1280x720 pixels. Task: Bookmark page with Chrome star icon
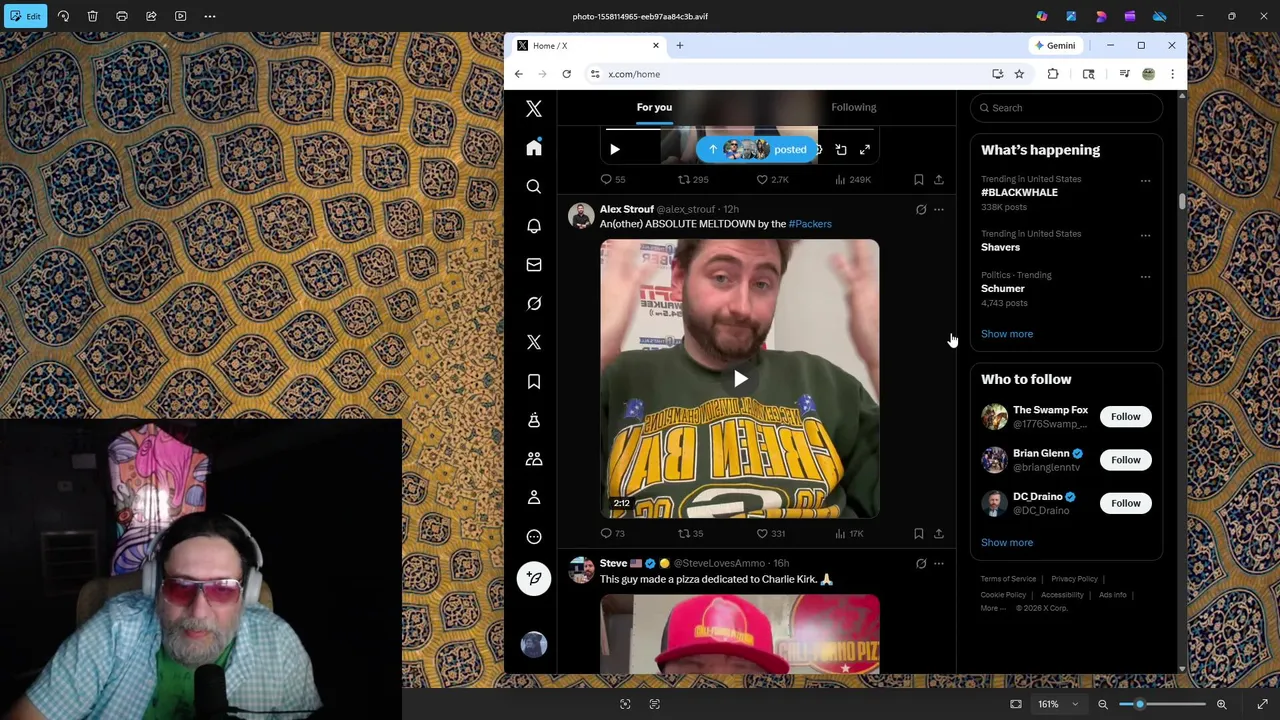point(1019,74)
